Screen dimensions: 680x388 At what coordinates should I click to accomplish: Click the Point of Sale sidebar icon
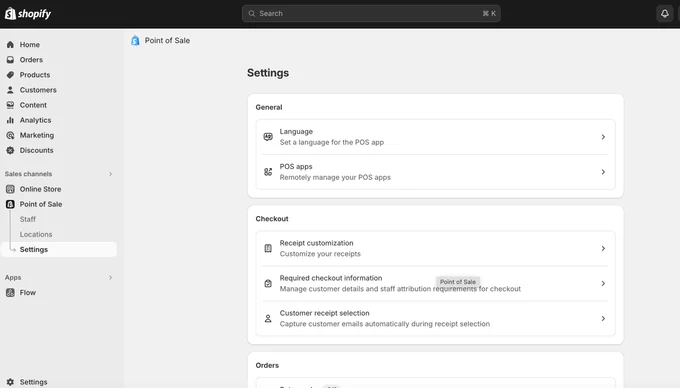(10, 204)
